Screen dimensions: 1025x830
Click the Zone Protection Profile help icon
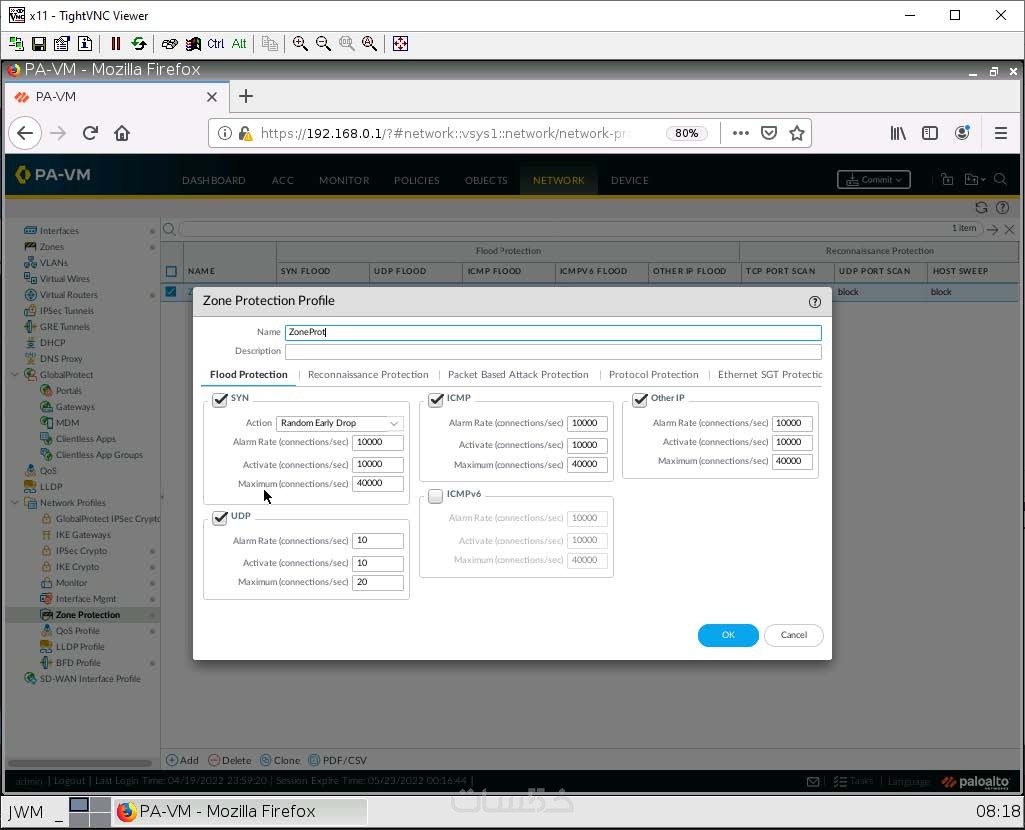[815, 302]
